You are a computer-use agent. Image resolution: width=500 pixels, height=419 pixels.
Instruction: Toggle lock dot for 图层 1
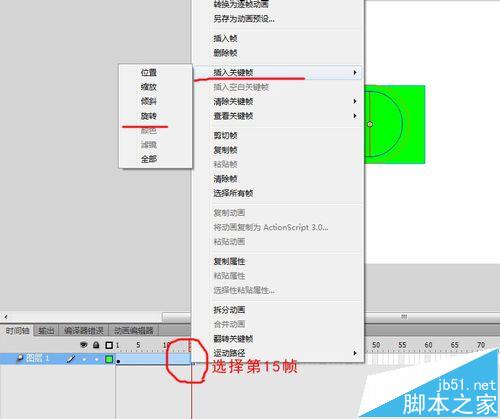pyautogui.click(x=97, y=359)
